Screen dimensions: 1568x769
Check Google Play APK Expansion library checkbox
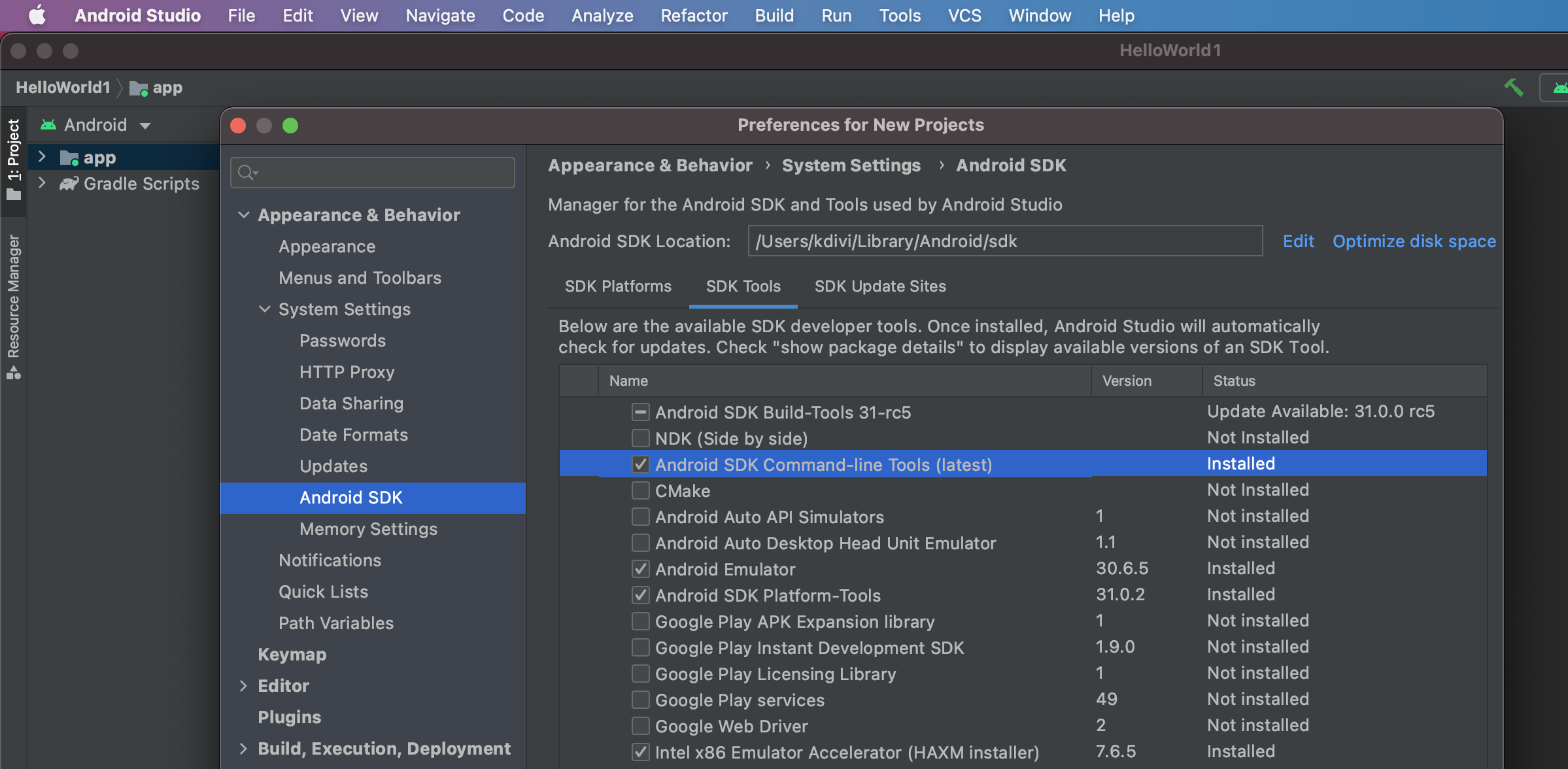click(640, 621)
